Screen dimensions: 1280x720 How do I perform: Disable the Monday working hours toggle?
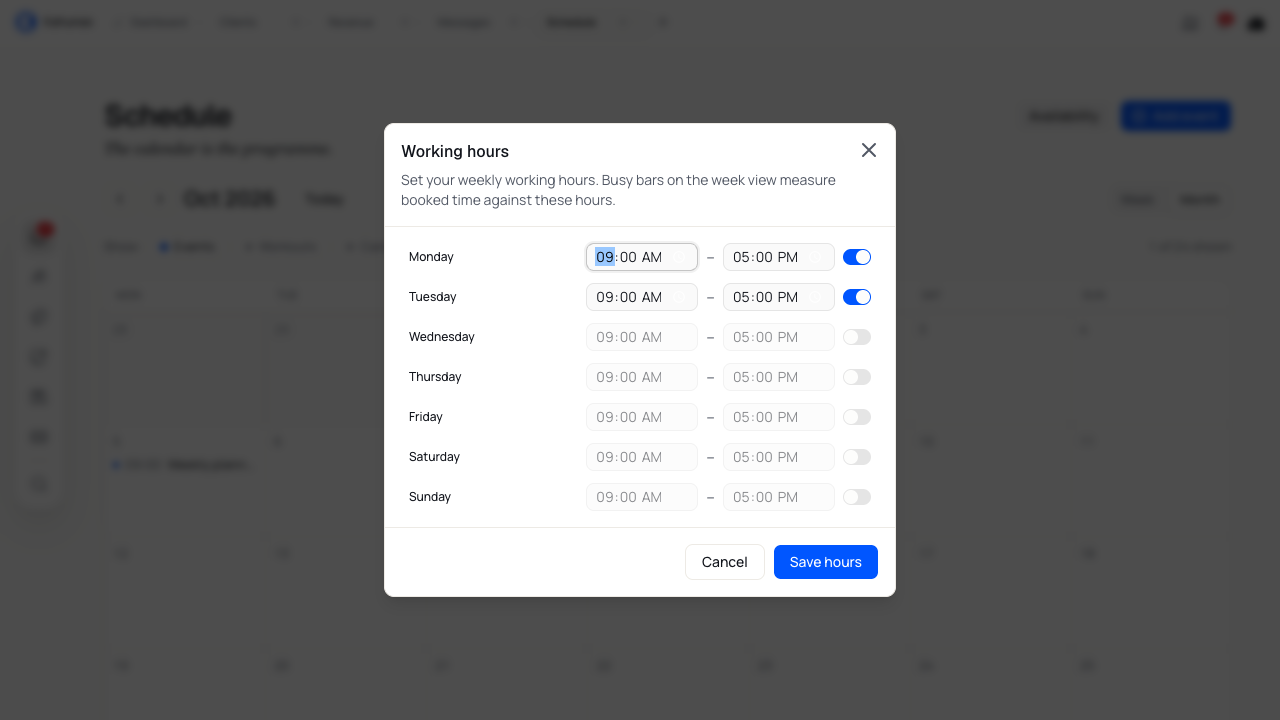(x=857, y=257)
